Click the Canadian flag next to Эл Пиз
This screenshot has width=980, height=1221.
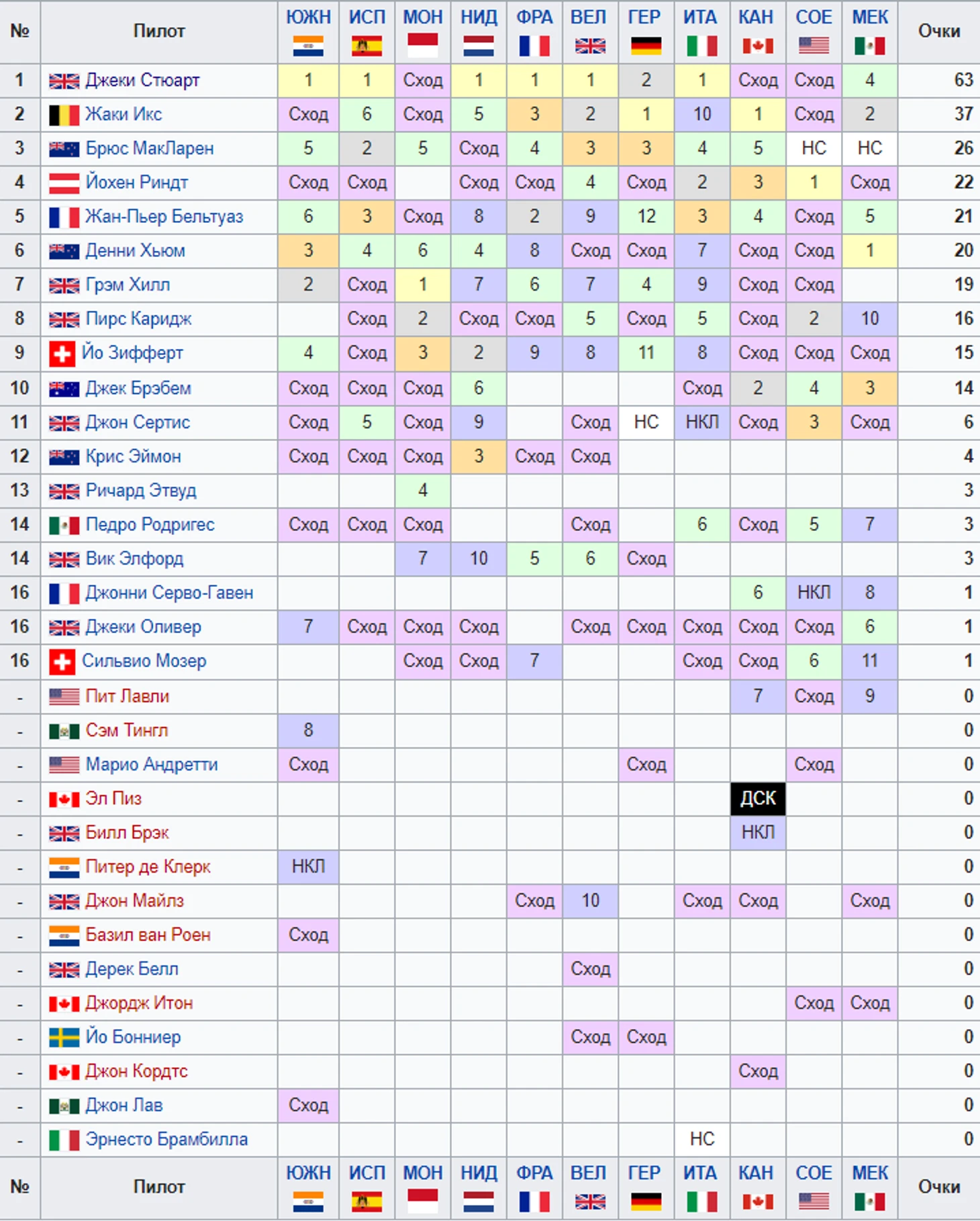[64, 799]
